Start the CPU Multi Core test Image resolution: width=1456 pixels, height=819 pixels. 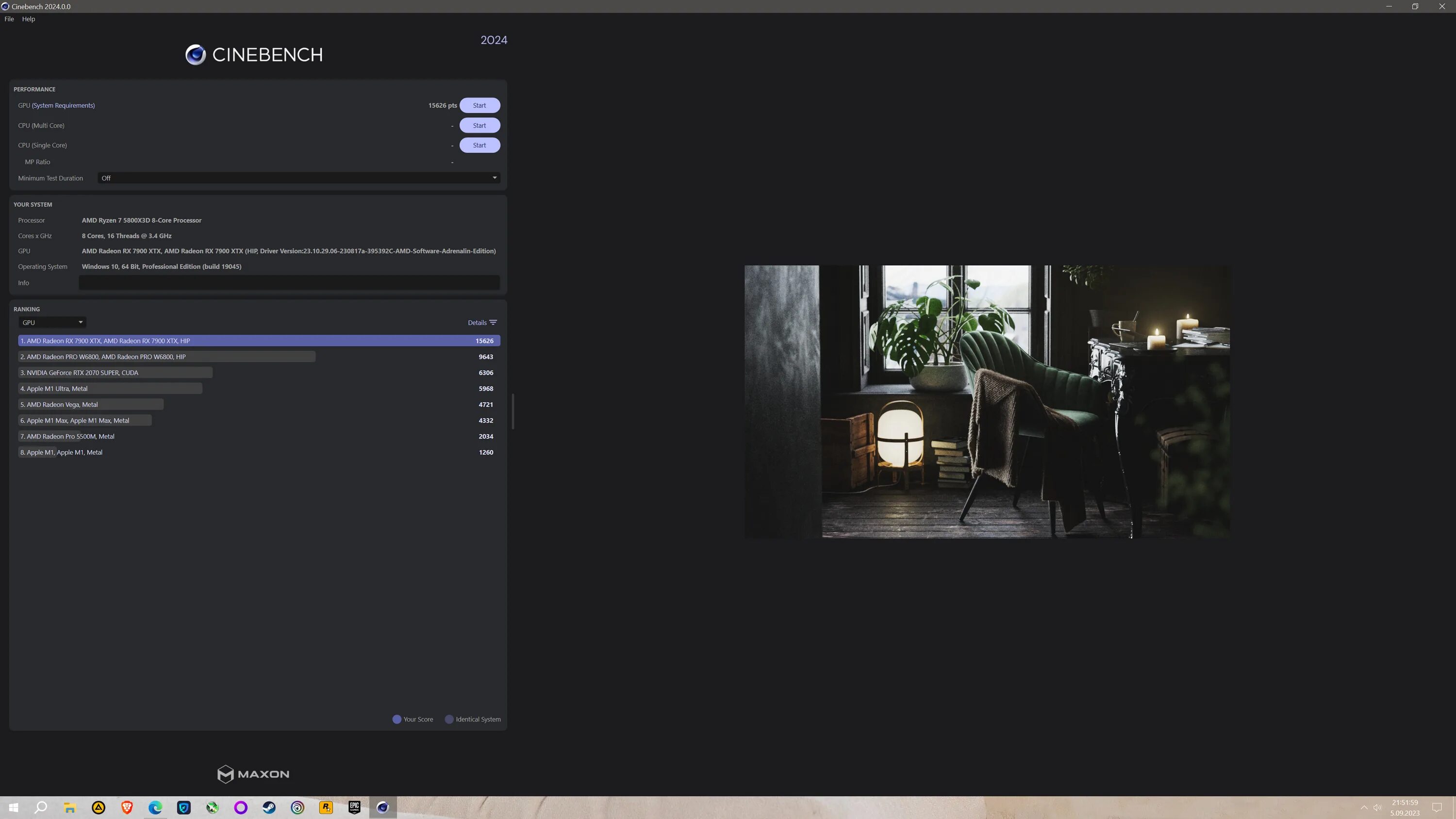pos(480,126)
